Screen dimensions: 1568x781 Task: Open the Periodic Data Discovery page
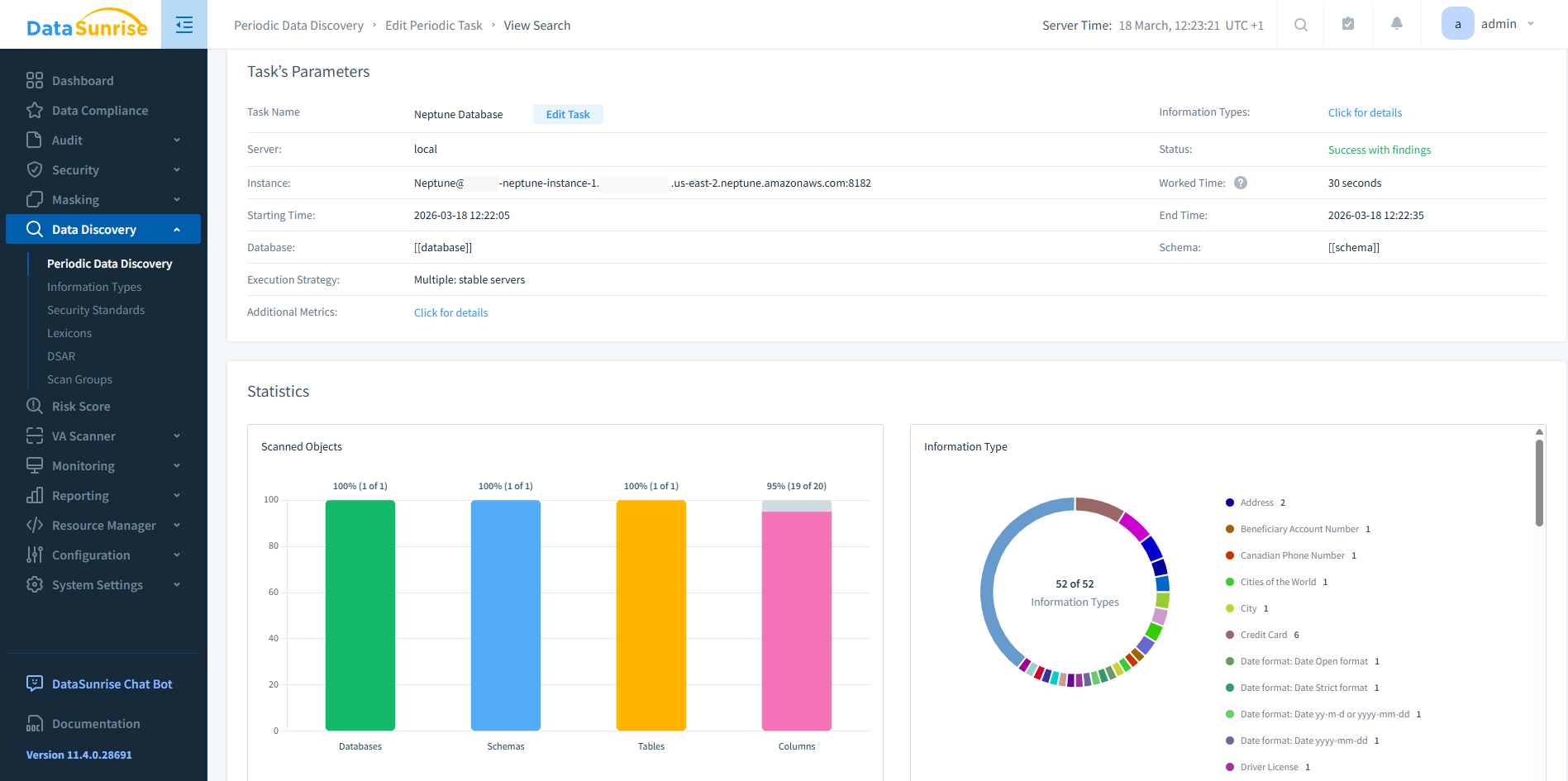click(x=109, y=263)
